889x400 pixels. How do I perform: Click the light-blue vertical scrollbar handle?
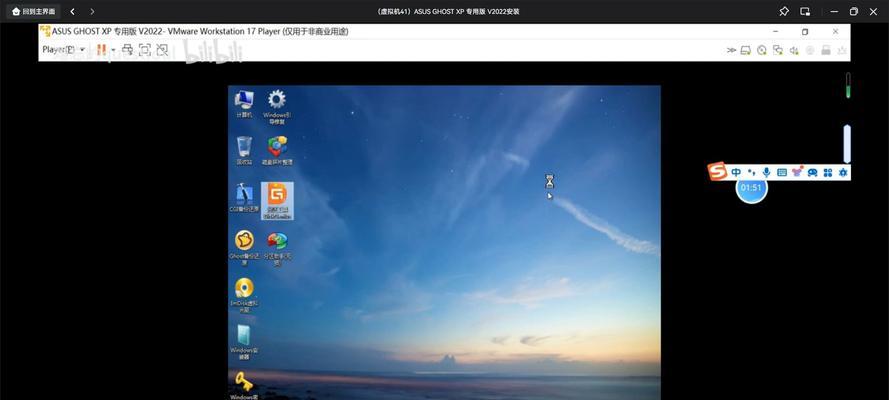pyautogui.click(x=847, y=144)
